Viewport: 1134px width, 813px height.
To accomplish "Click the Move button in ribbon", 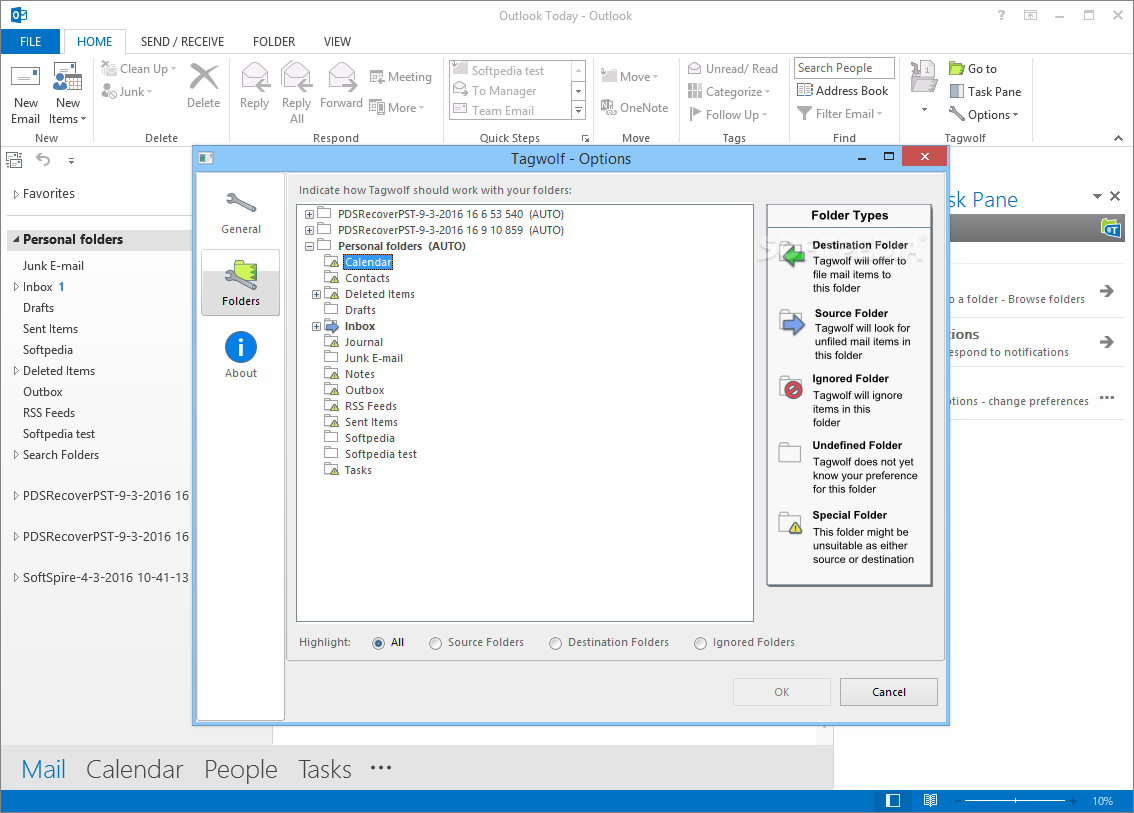I will point(629,77).
